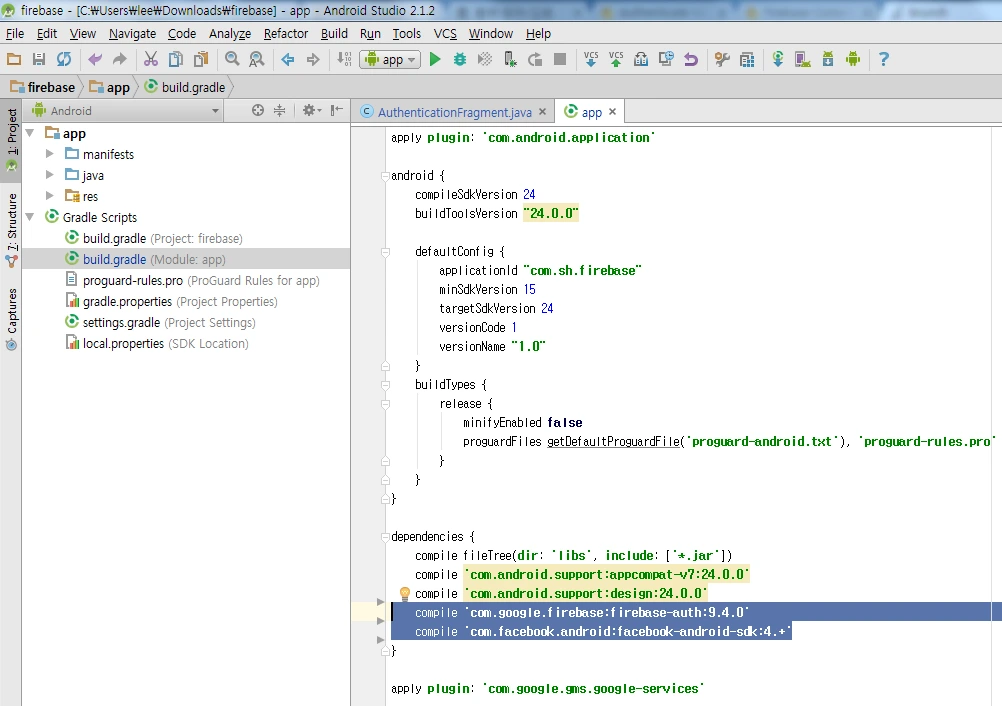Image resolution: width=1002 pixels, height=706 pixels.
Task: Expand the manifests folder in tree
Action: click(50, 154)
